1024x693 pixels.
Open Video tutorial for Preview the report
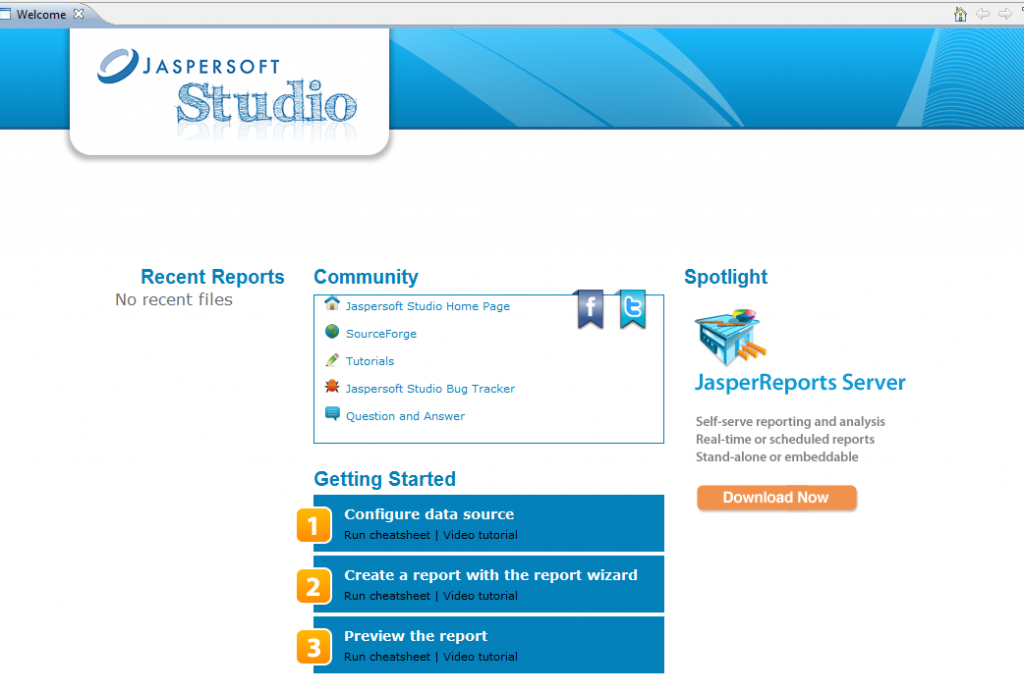pyautogui.click(x=480, y=656)
